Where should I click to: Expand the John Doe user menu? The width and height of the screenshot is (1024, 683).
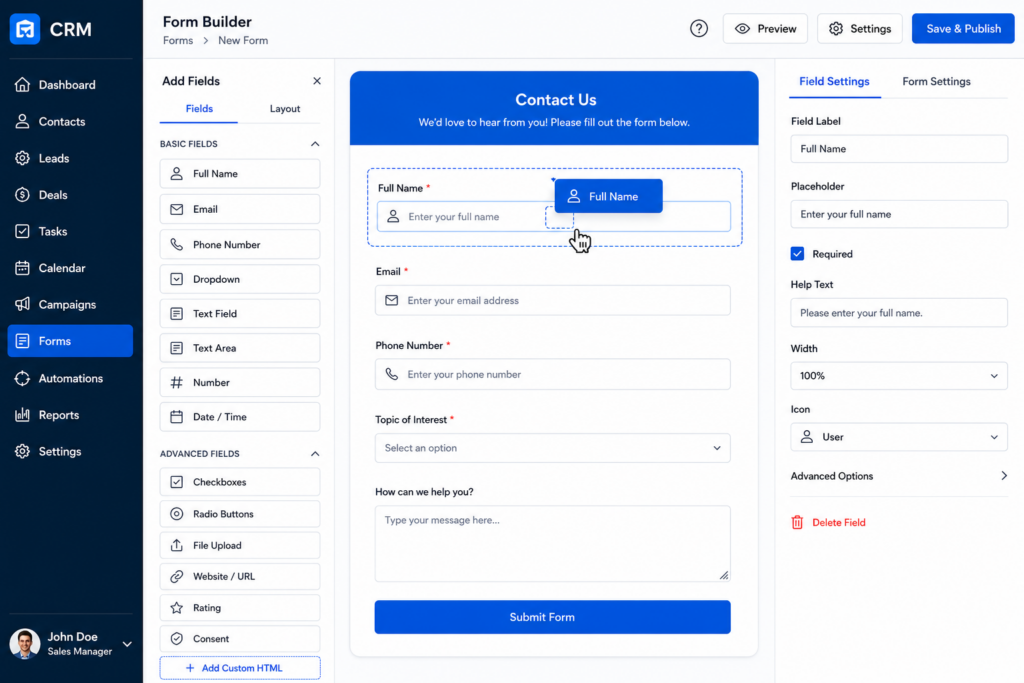point(127,644)
